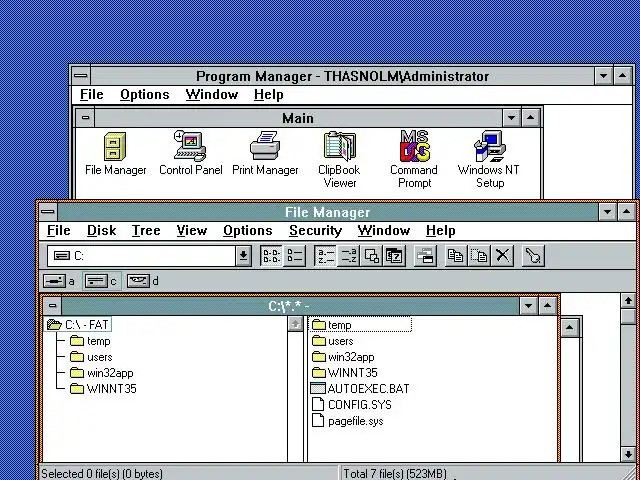This screenshot has height=480, width=640.
Task: Toggle Sort by Size button
Action: (371, 256)
